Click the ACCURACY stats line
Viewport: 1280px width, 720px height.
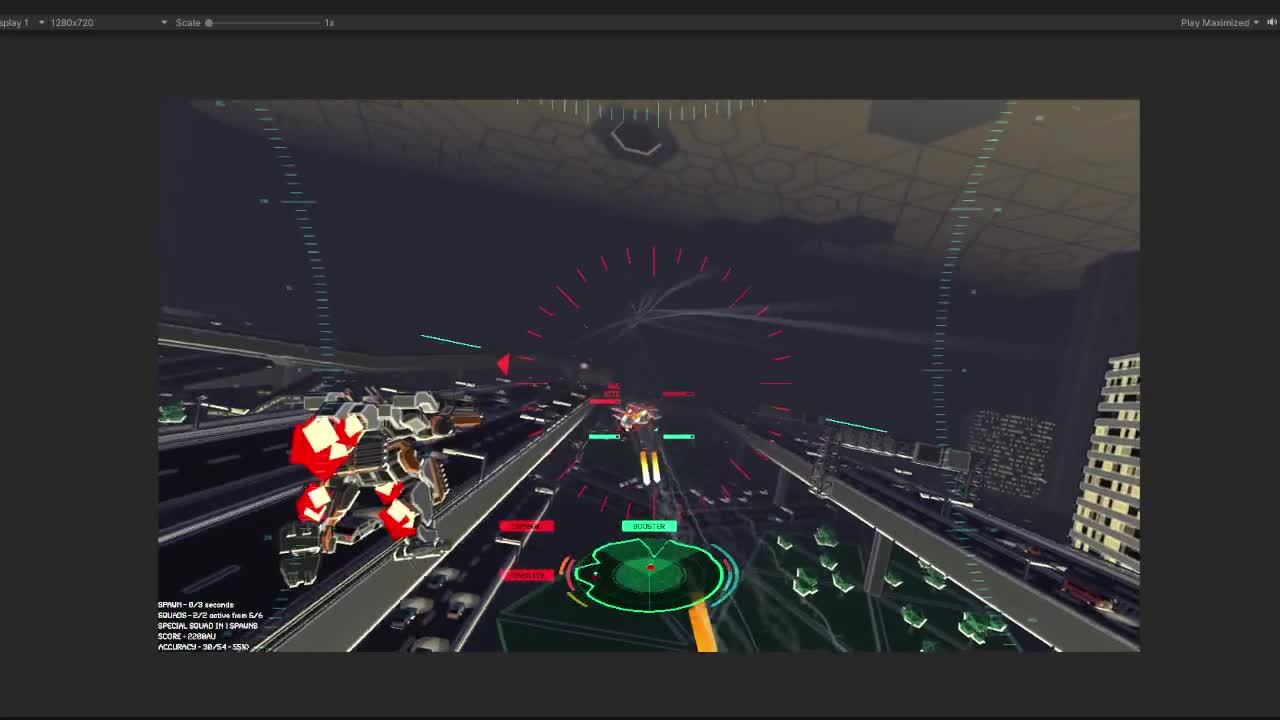203,647
